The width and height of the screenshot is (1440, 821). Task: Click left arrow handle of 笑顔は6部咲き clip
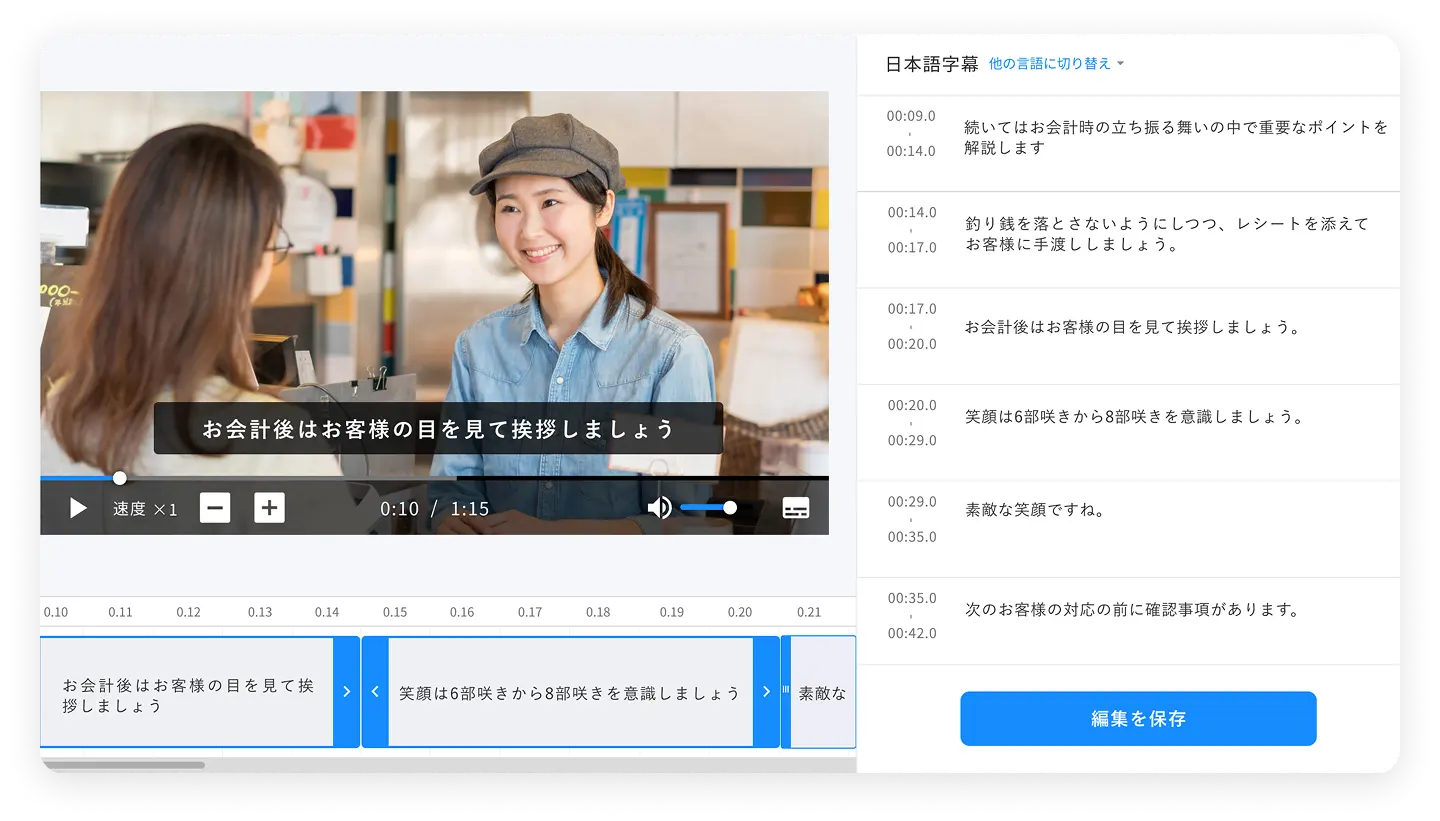[375, 692]
